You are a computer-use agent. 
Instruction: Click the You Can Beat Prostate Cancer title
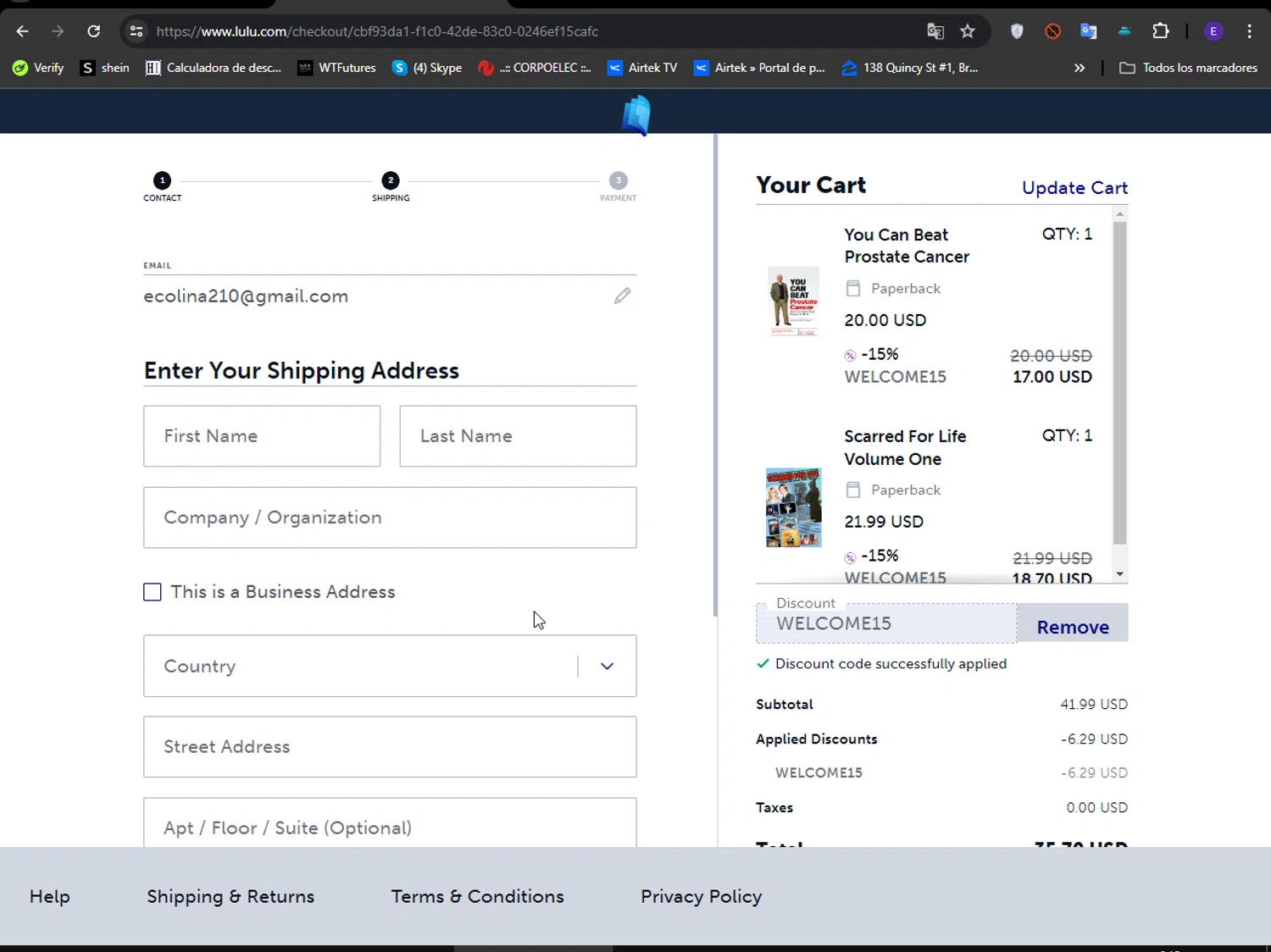[907, 246]
